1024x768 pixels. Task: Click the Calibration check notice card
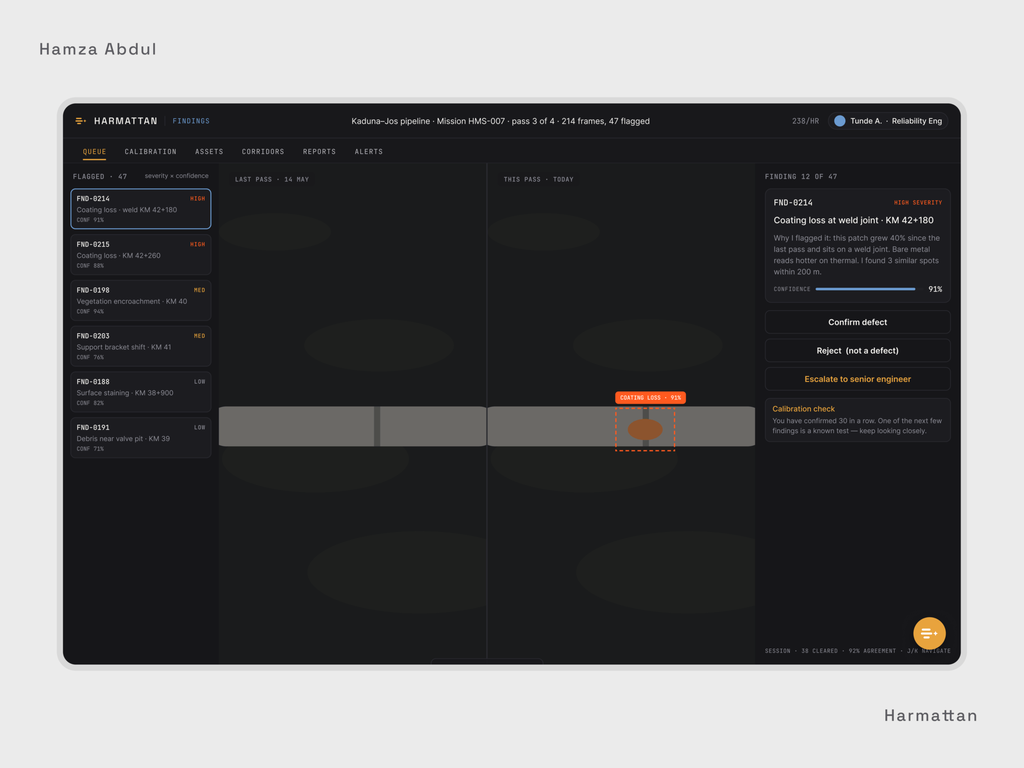857,420
